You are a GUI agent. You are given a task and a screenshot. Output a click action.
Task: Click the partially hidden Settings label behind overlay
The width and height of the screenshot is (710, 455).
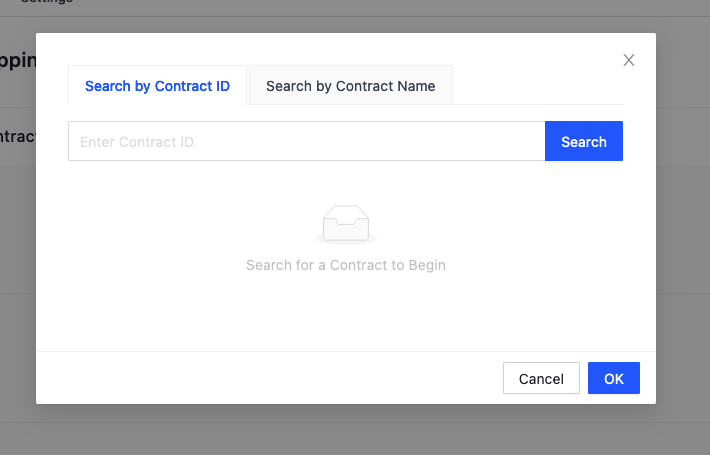[48, 2]
